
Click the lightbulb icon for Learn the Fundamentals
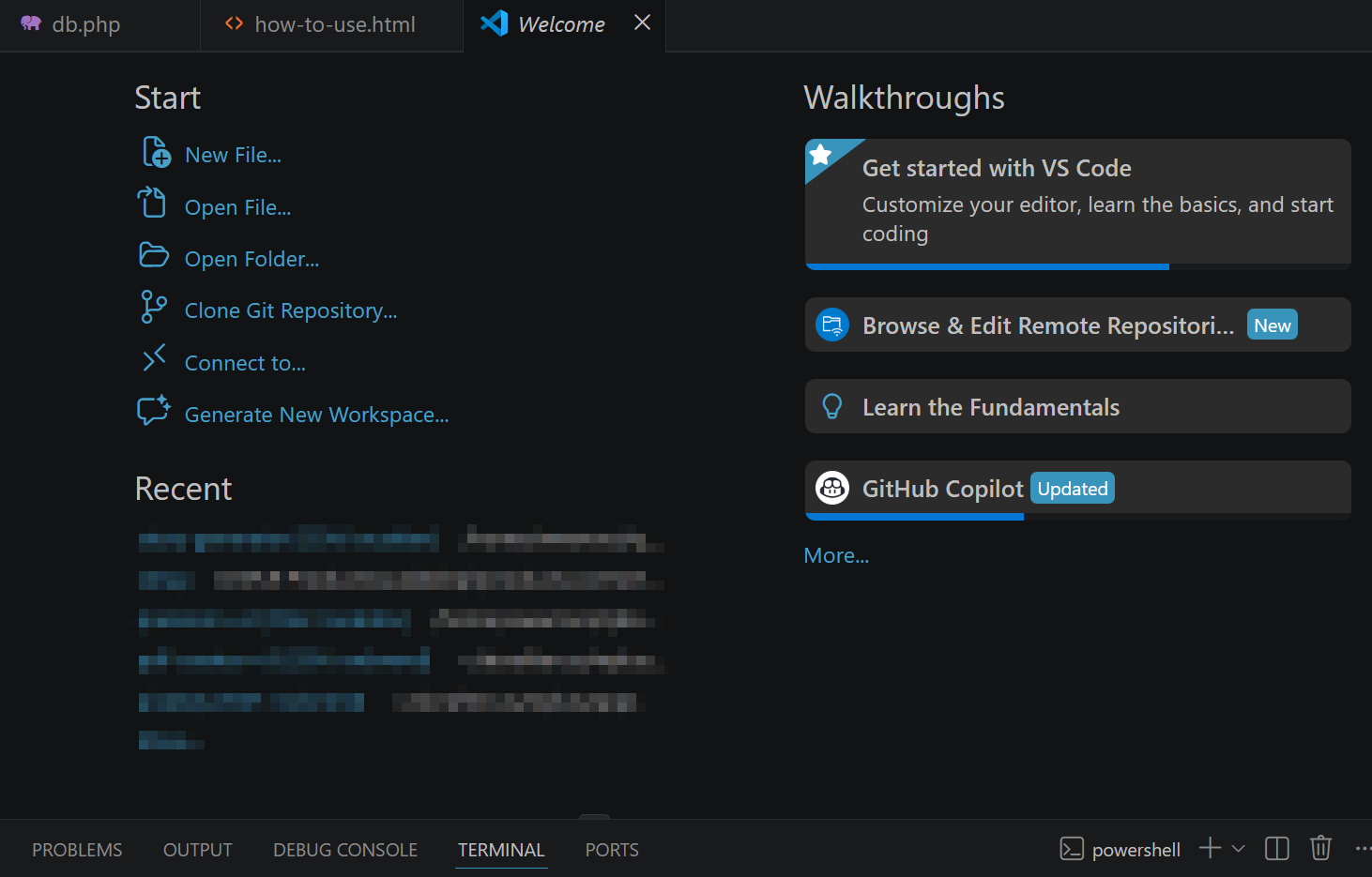[832, 406]
